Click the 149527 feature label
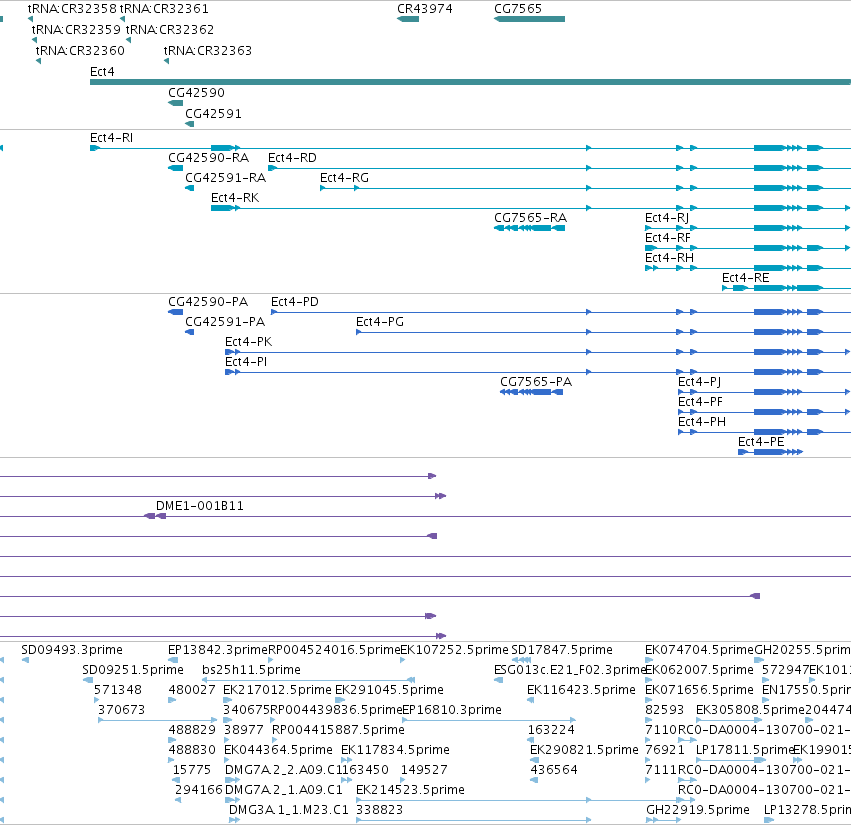This screenshot has height=825, width=851. (424, 770)
